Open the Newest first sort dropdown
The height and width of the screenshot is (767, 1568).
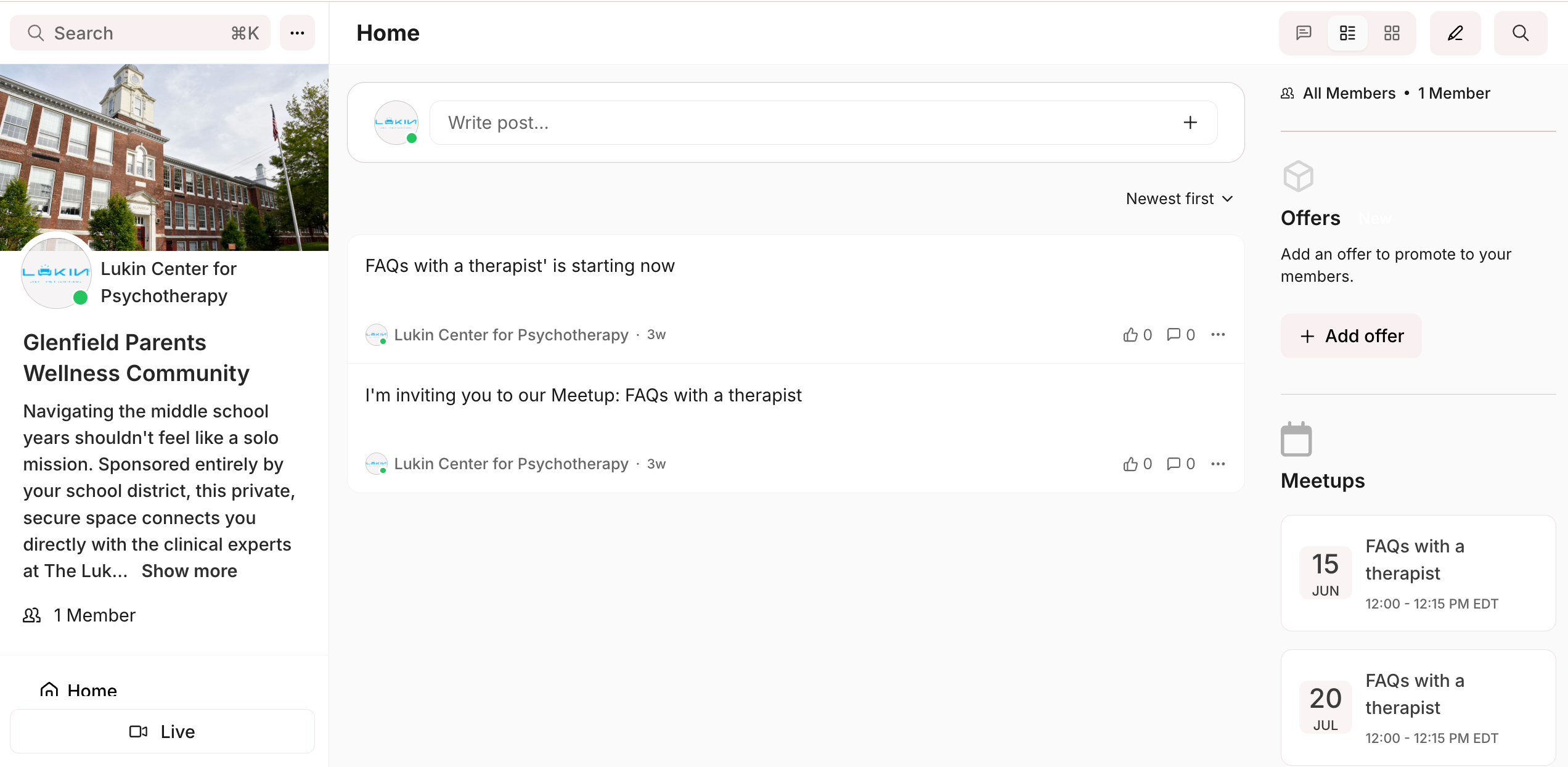(1179, 199)
